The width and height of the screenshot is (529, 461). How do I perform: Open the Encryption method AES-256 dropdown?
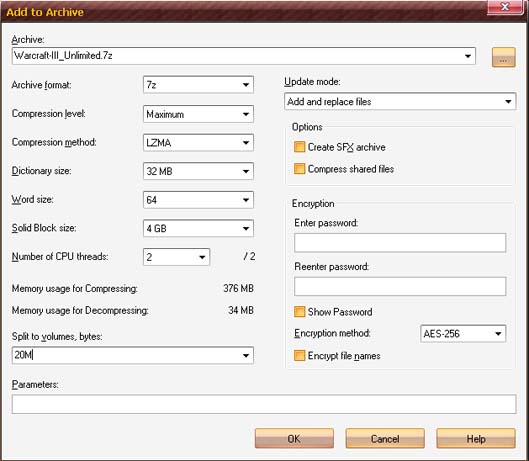(x=463, y=333)
